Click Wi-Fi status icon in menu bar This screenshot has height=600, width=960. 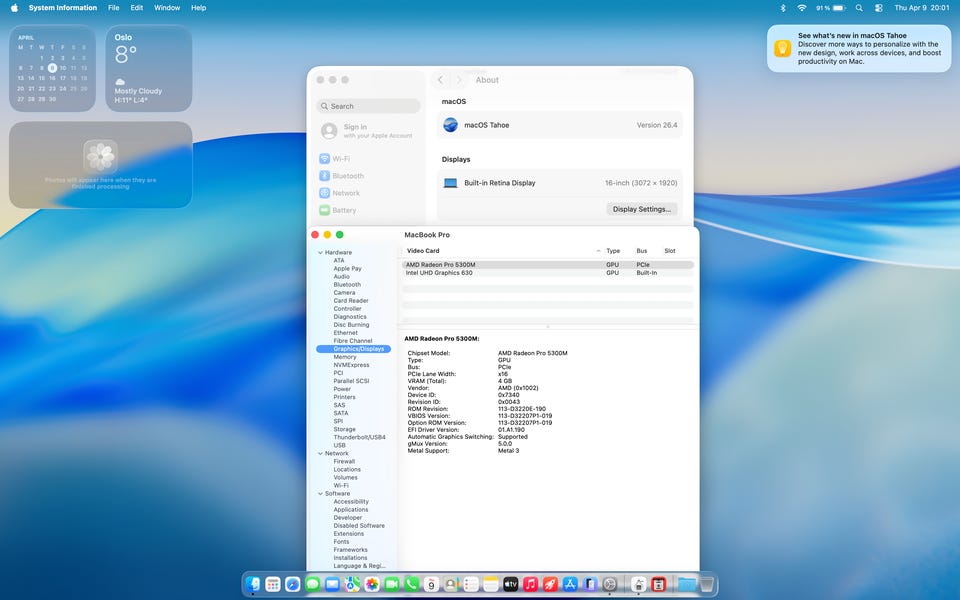coord(801,8)
